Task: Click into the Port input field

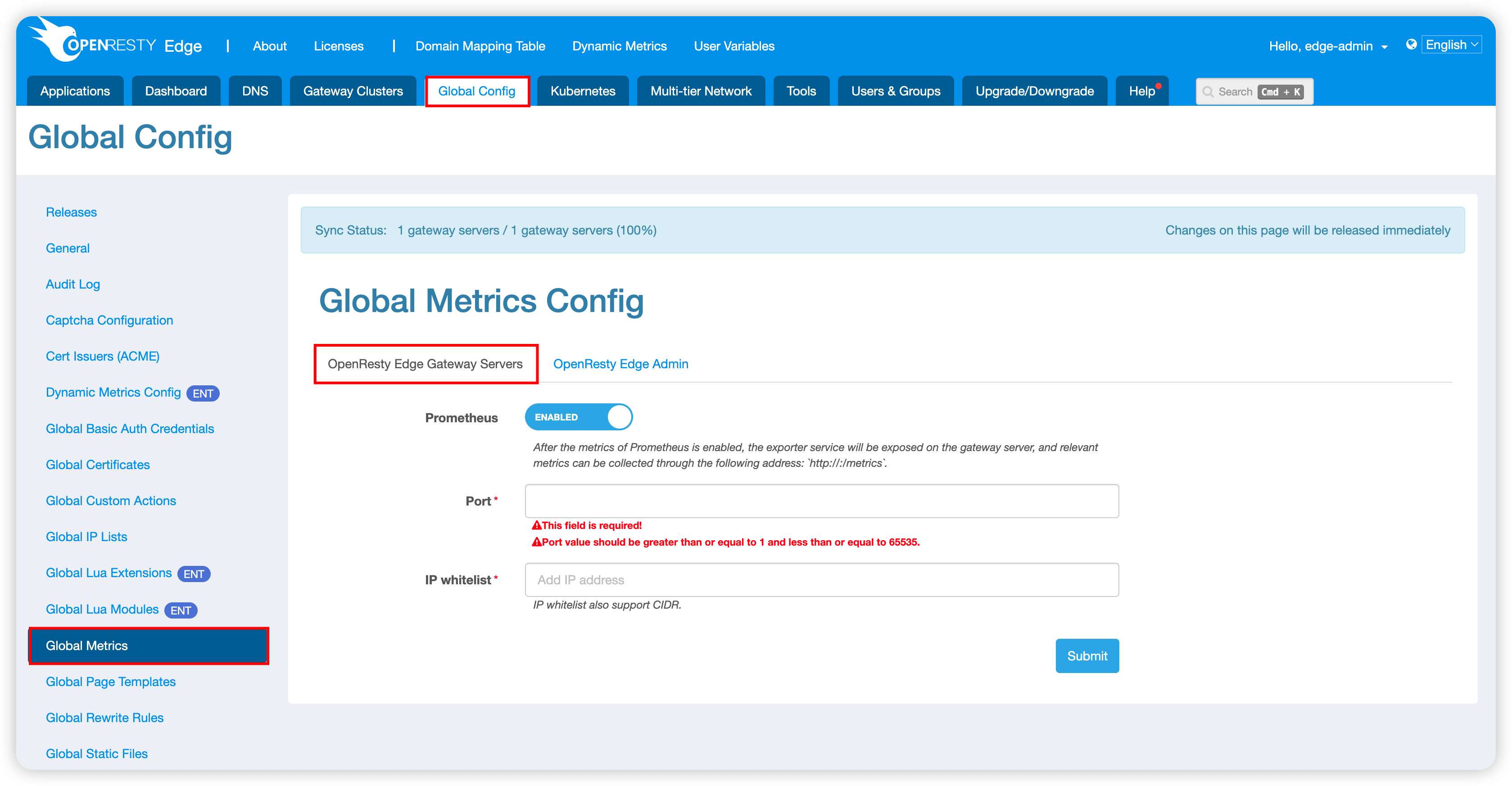Action: pos(822,501)
